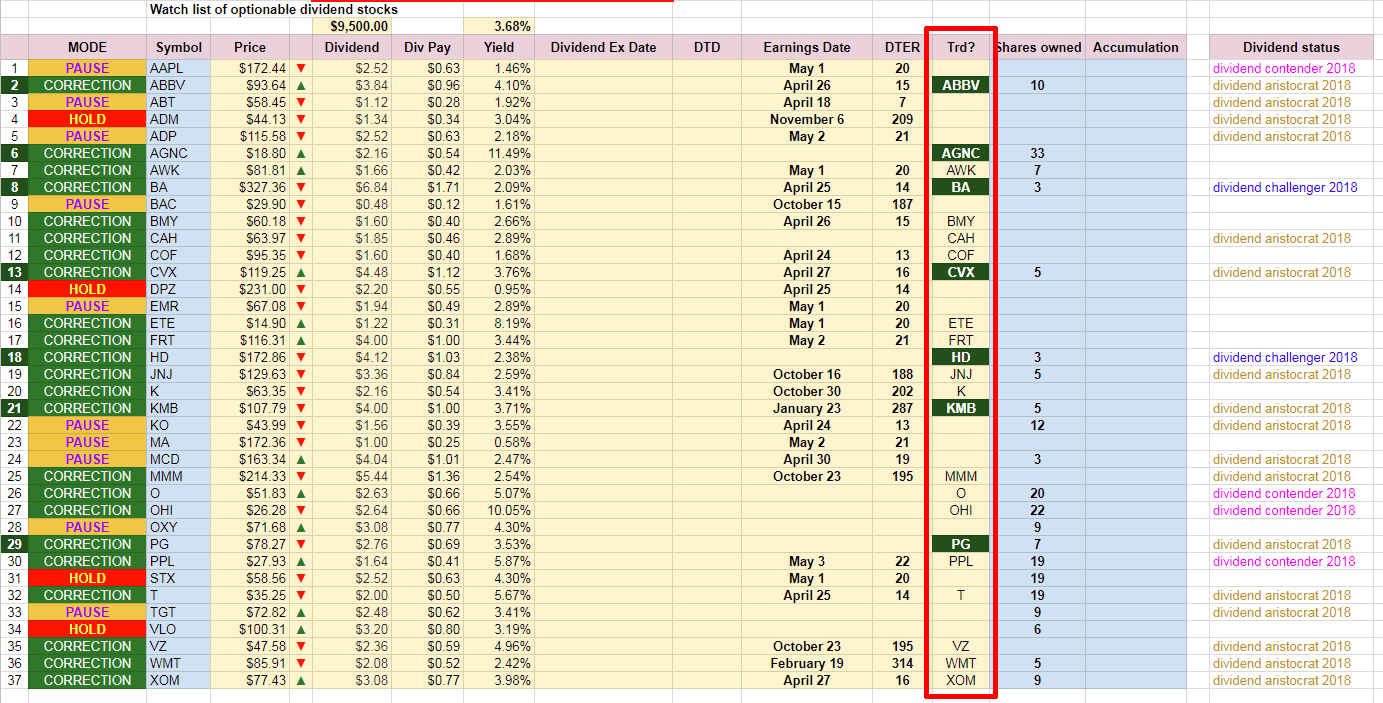The width and height of the screenshot is (1383, 703).
Task: Select the green PG cell in Trd? column
Action: [x=961, y=544]
